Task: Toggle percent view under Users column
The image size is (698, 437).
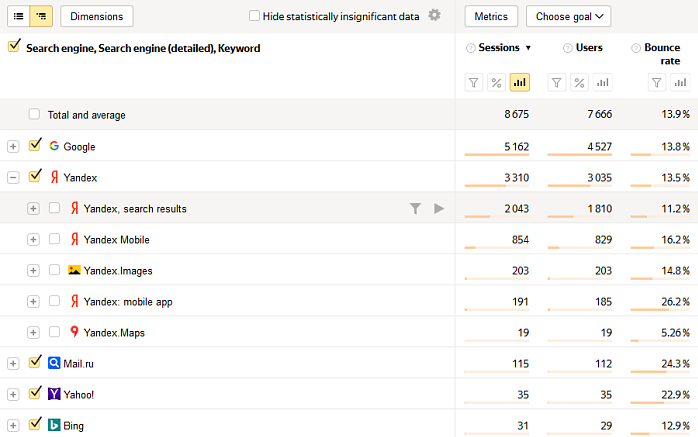Action: coord(579,83)
